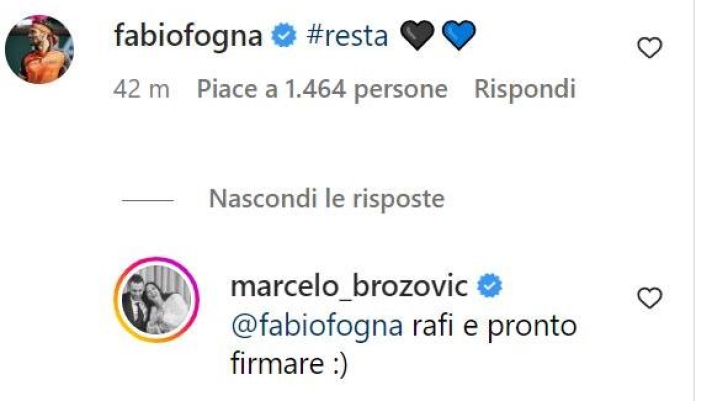View who liked via Piace a 1.464 persone
Viewport: 712px width, 401px height.
point(322,89)
